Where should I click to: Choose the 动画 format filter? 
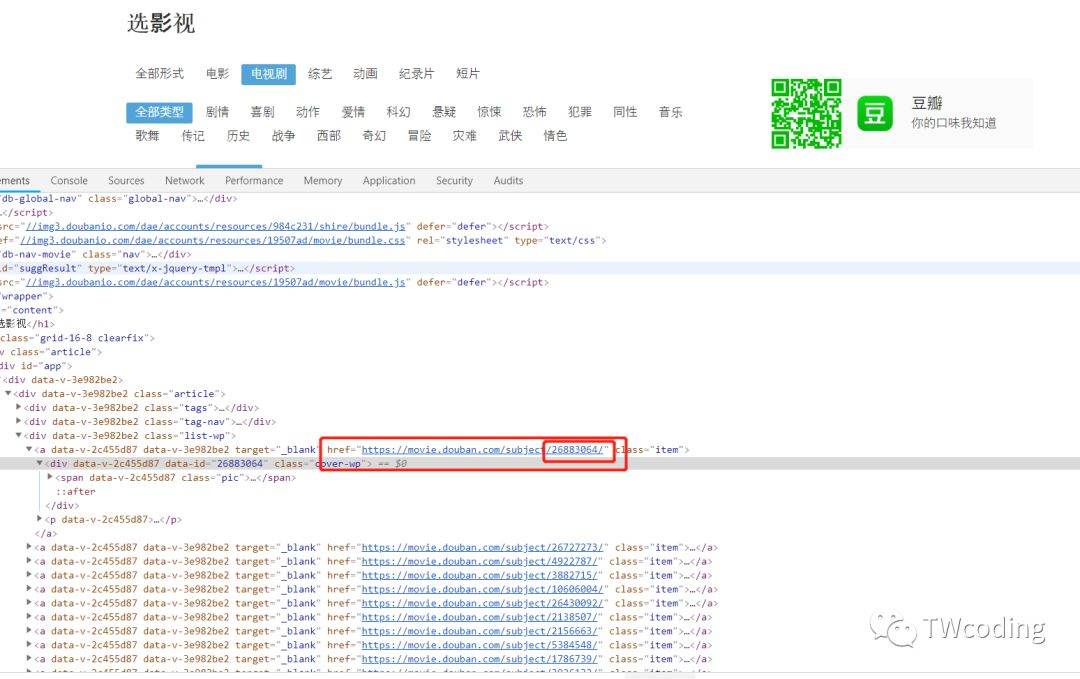click(366, 74)
